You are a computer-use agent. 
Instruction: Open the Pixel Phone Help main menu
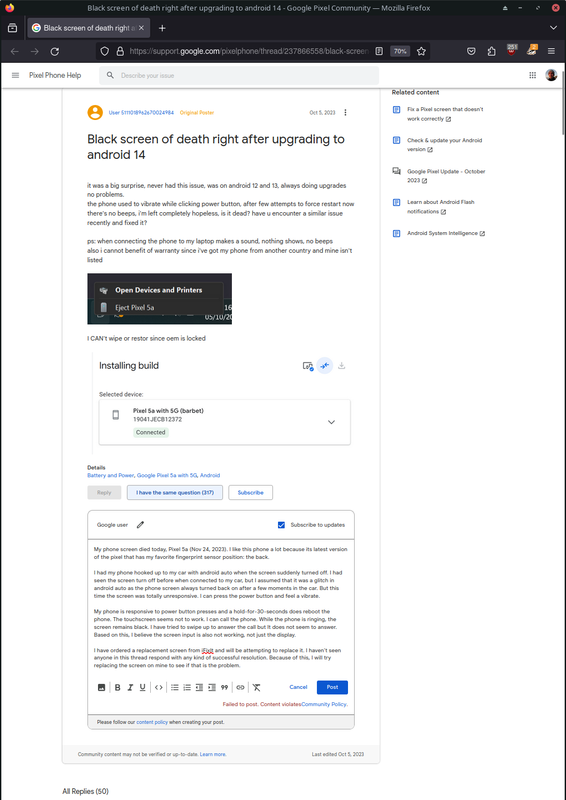click(x=15, y=76)
